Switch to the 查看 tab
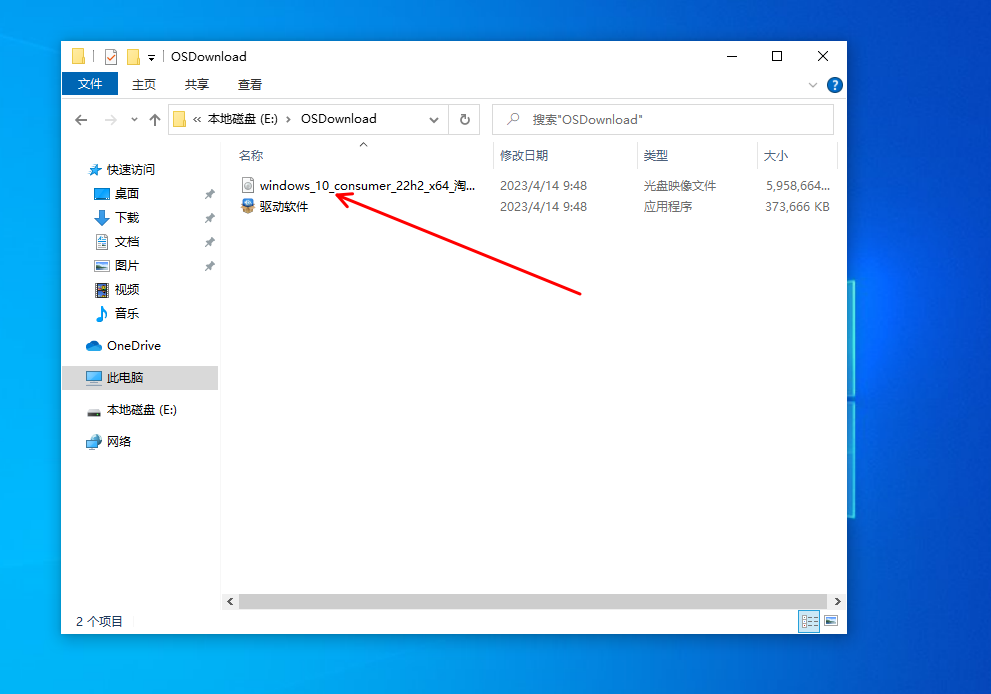991x694 pixels. 250,84
